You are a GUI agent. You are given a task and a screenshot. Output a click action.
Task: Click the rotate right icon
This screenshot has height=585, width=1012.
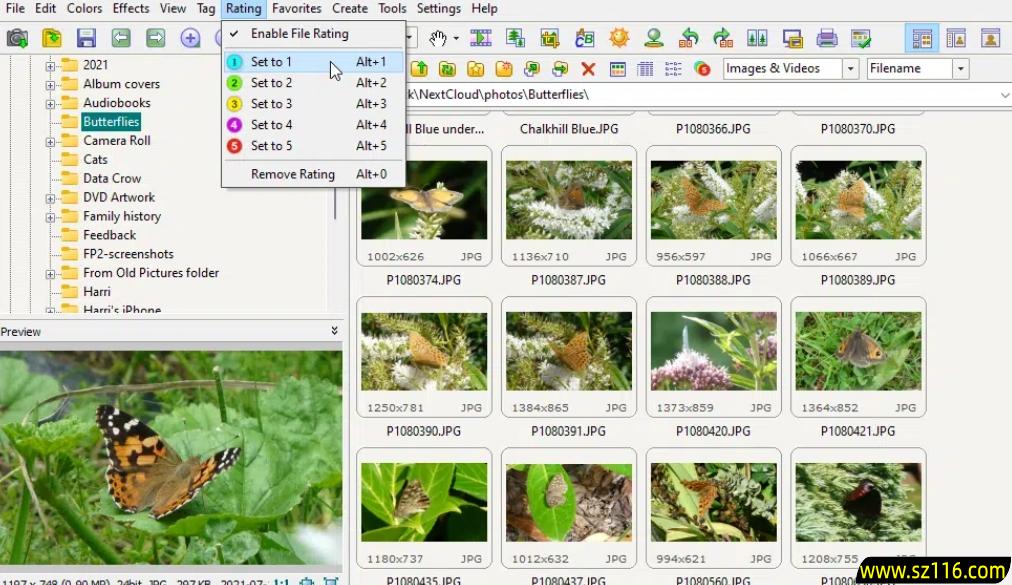[723, 40]
